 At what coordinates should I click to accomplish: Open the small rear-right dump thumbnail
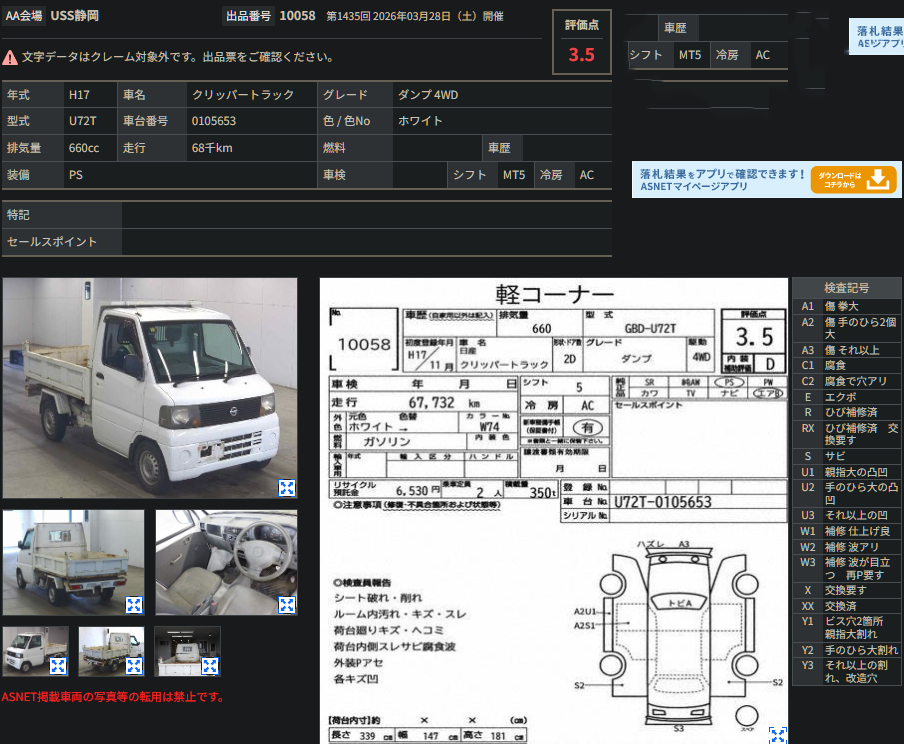coord(111,651)
